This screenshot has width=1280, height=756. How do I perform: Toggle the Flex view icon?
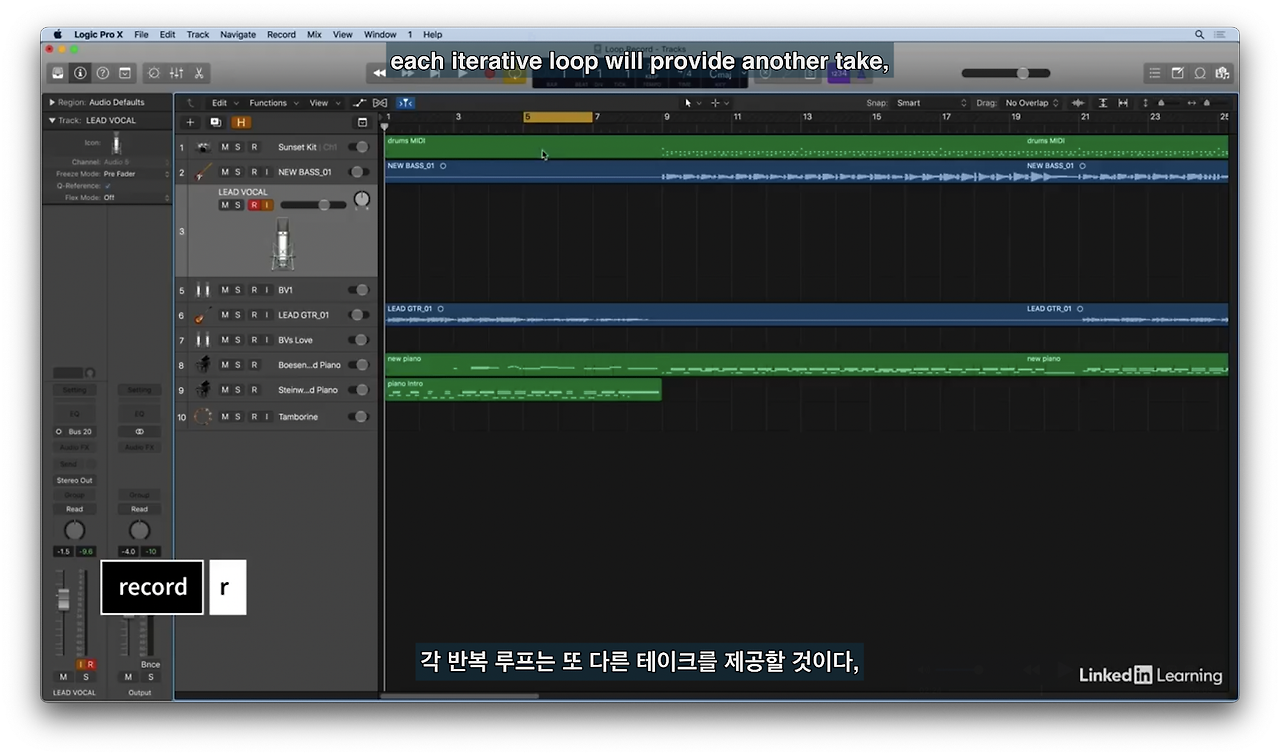380,103
